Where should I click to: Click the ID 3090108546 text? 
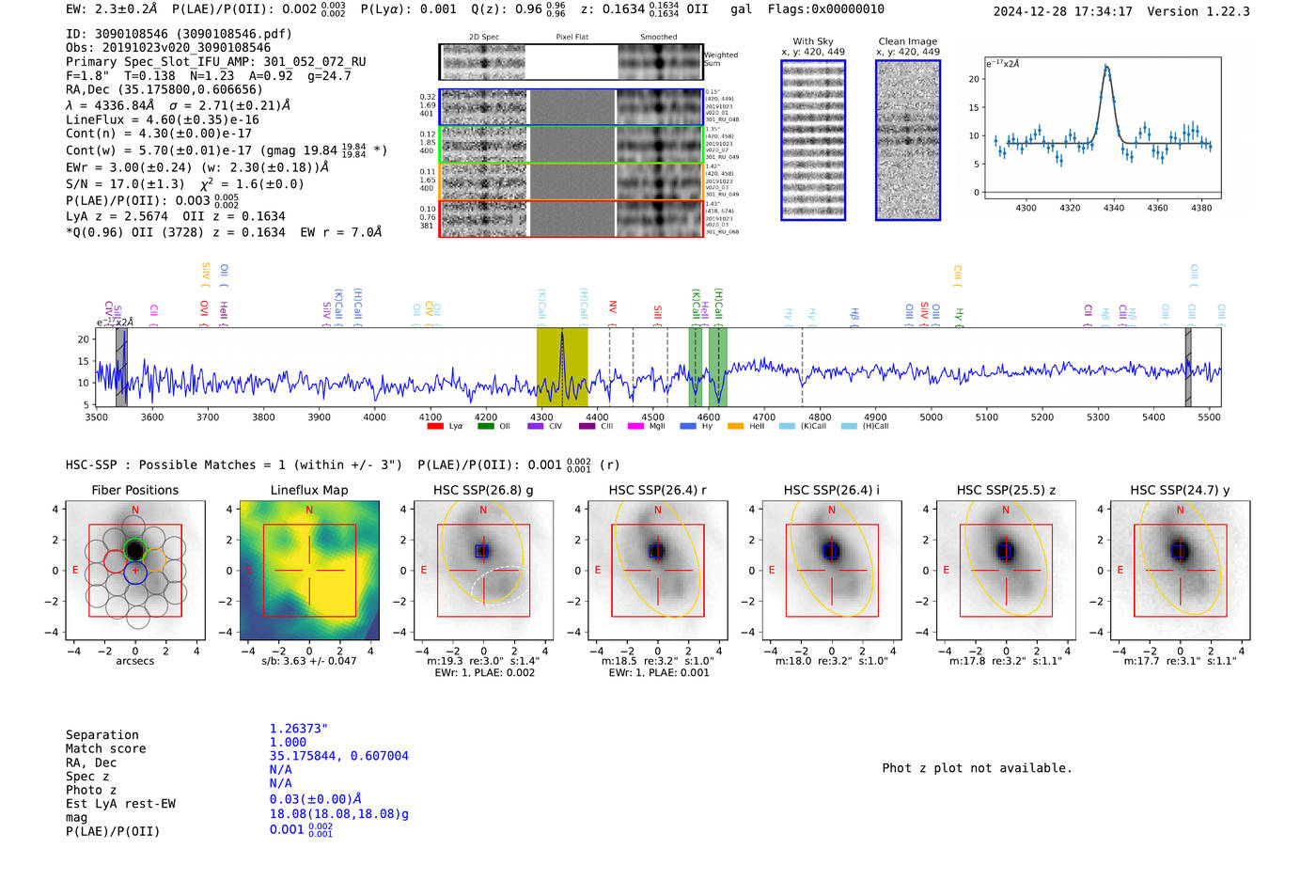179,34
